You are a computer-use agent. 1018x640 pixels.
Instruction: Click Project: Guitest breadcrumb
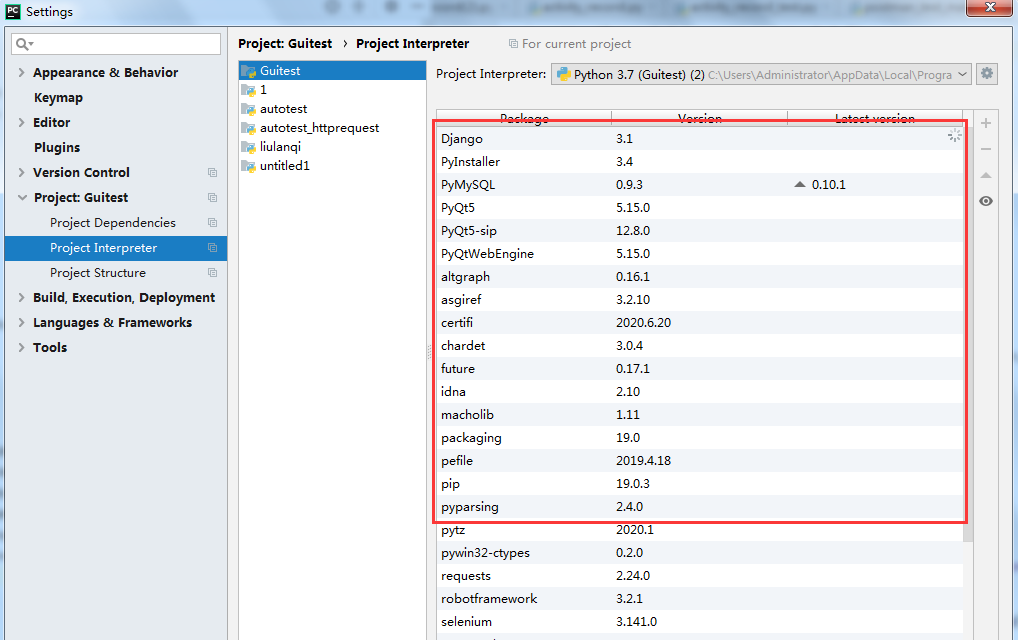pyautogui.click(x=285, y=43)
